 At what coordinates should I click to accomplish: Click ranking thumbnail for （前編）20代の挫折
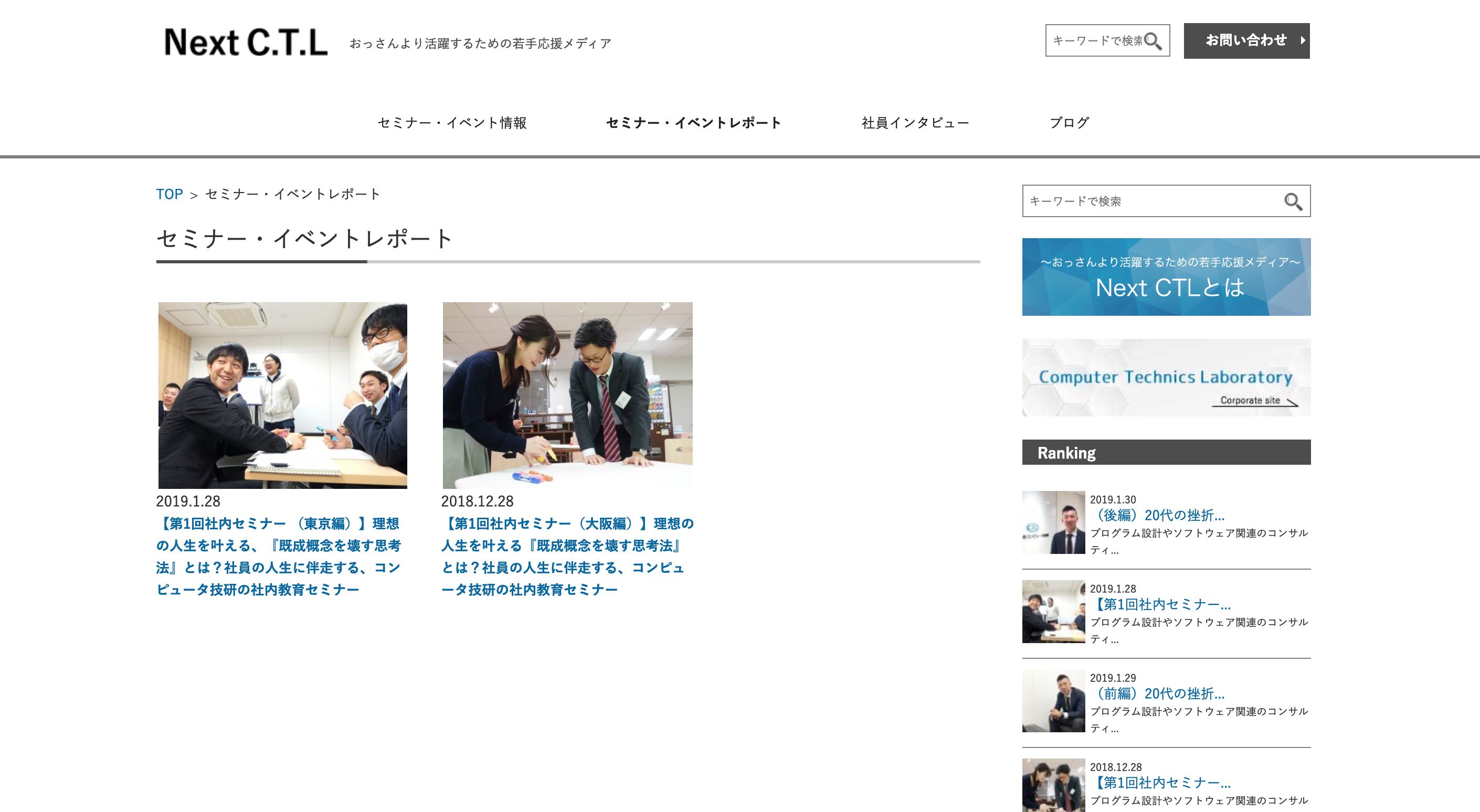(1053, 701)
